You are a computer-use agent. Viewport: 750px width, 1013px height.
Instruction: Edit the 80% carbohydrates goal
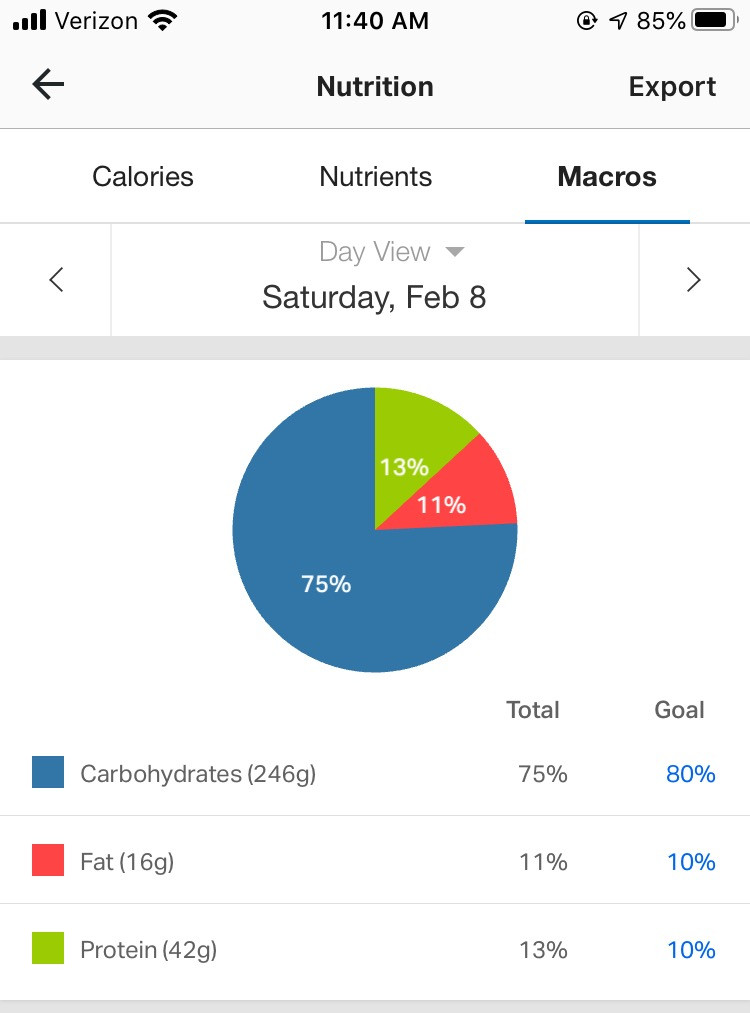pos(691,773)
